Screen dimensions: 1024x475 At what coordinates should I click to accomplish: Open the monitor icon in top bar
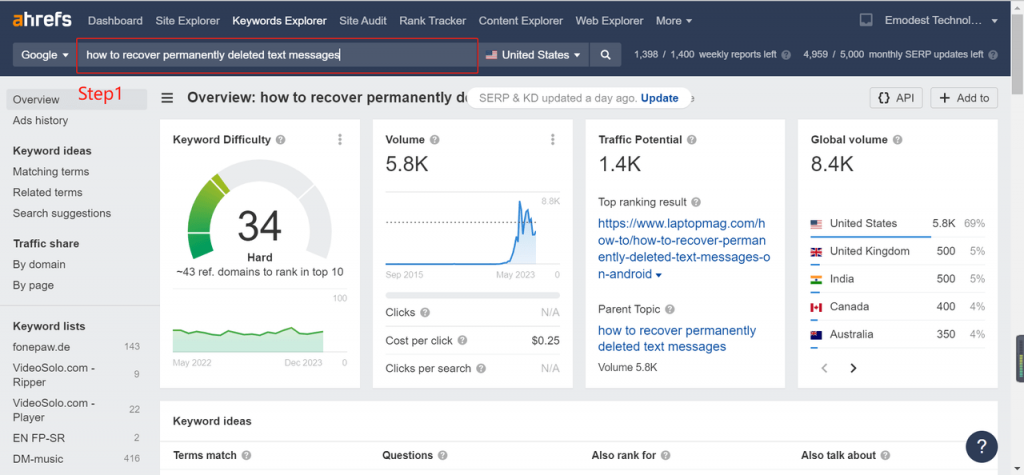coord(866,21)
